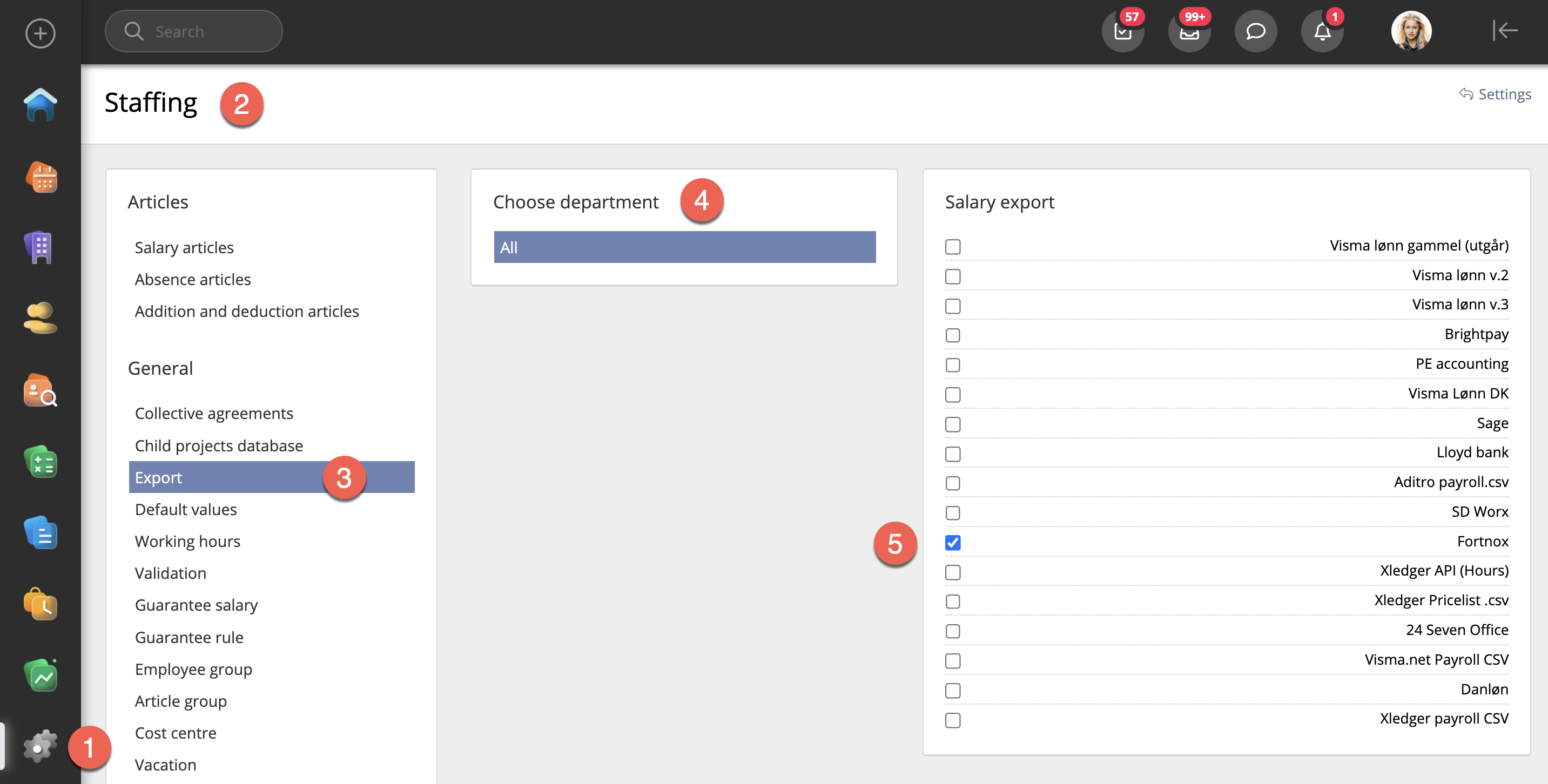Open the blue documents sidebar icon

click(x=41, y=533)
